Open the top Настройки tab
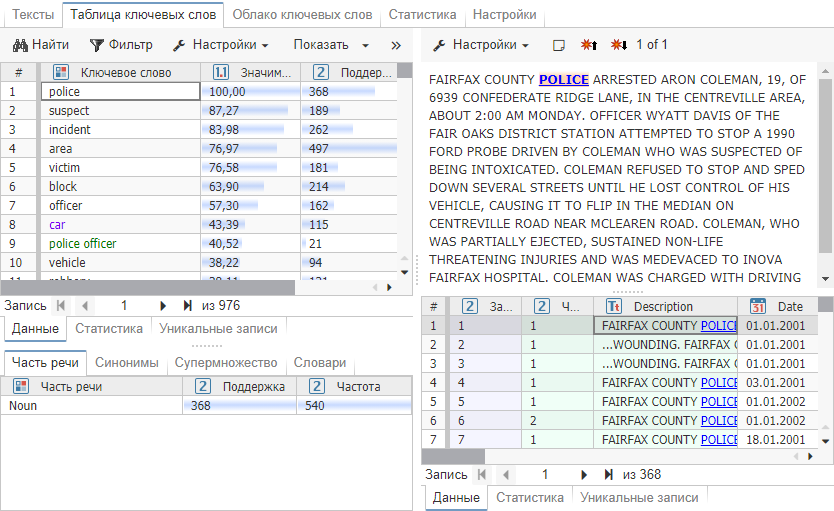834x511 pixels. (504, 14)
